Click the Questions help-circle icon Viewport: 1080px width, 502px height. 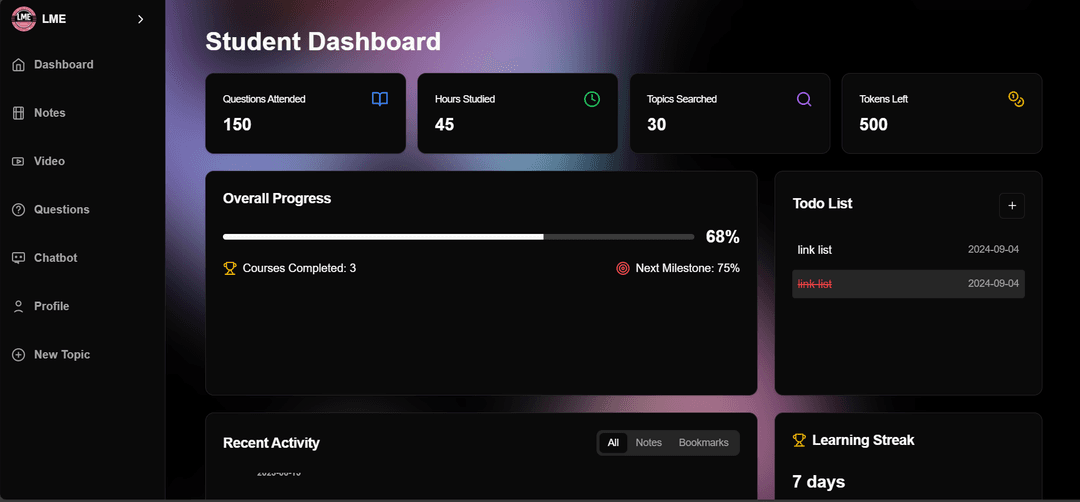click(18, 210)
